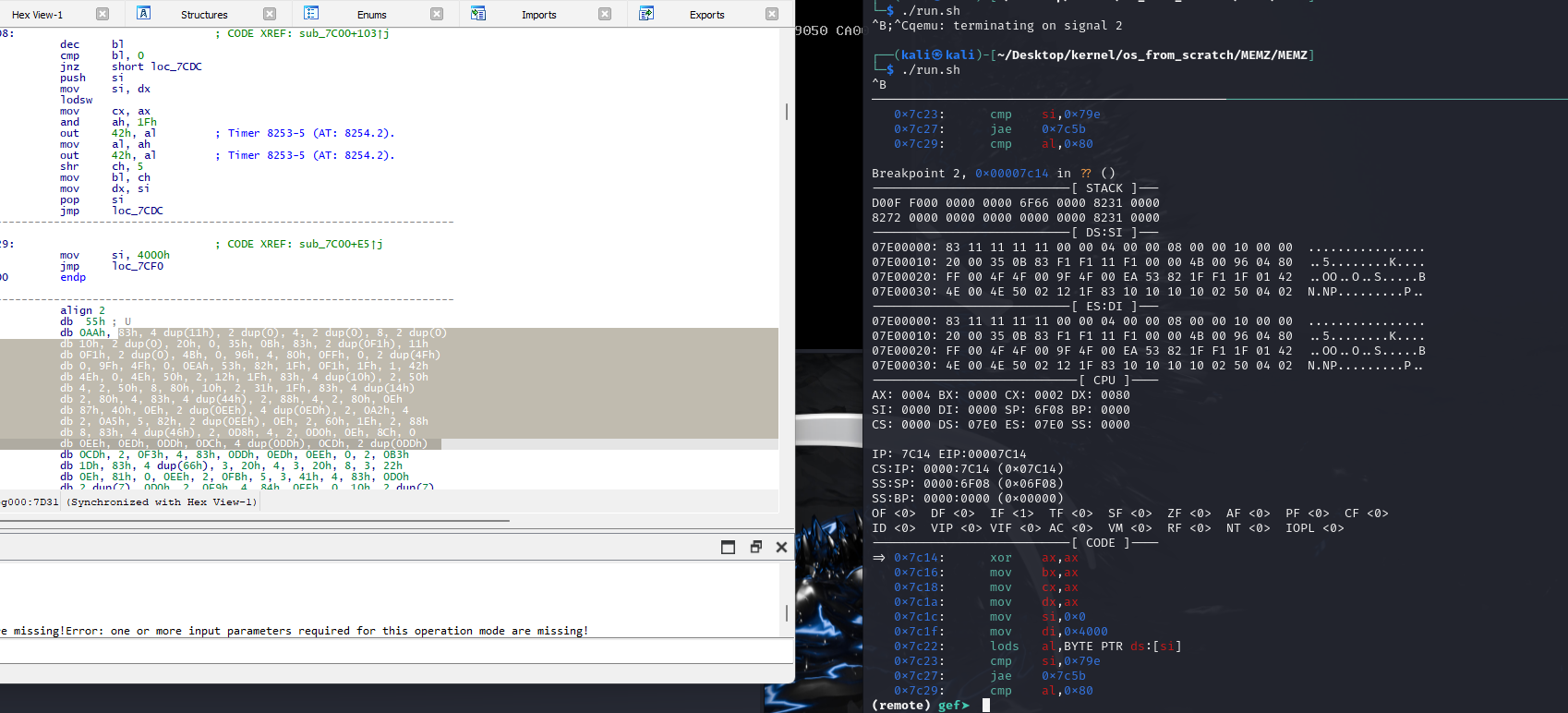This screenshot has width=1568, height=713.
Task: Click the './run.sh' command under kali prompt
Action: pos(931,70)
